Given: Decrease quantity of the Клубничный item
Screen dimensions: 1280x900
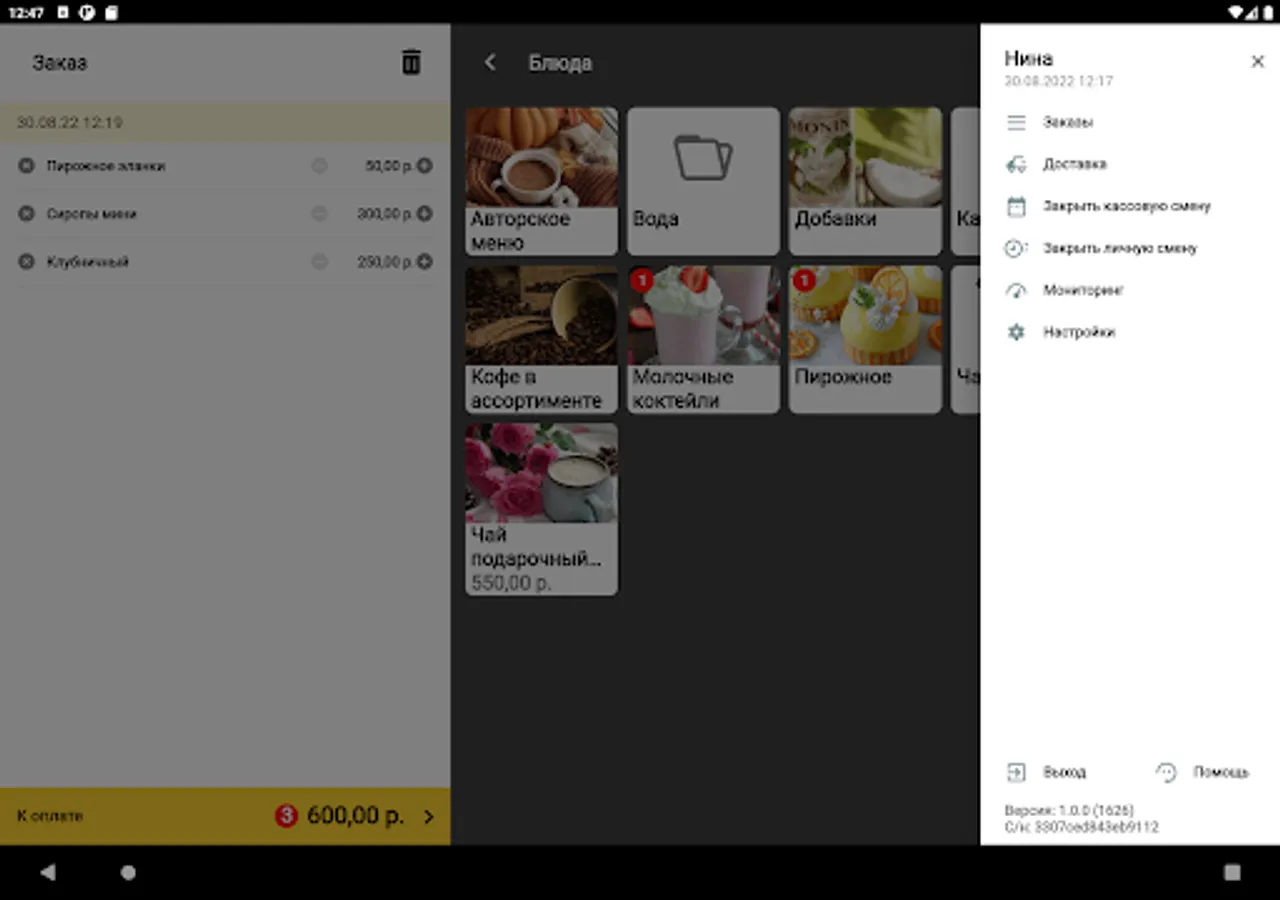Looking at the screenshot, I should click(x=319, y=262).
